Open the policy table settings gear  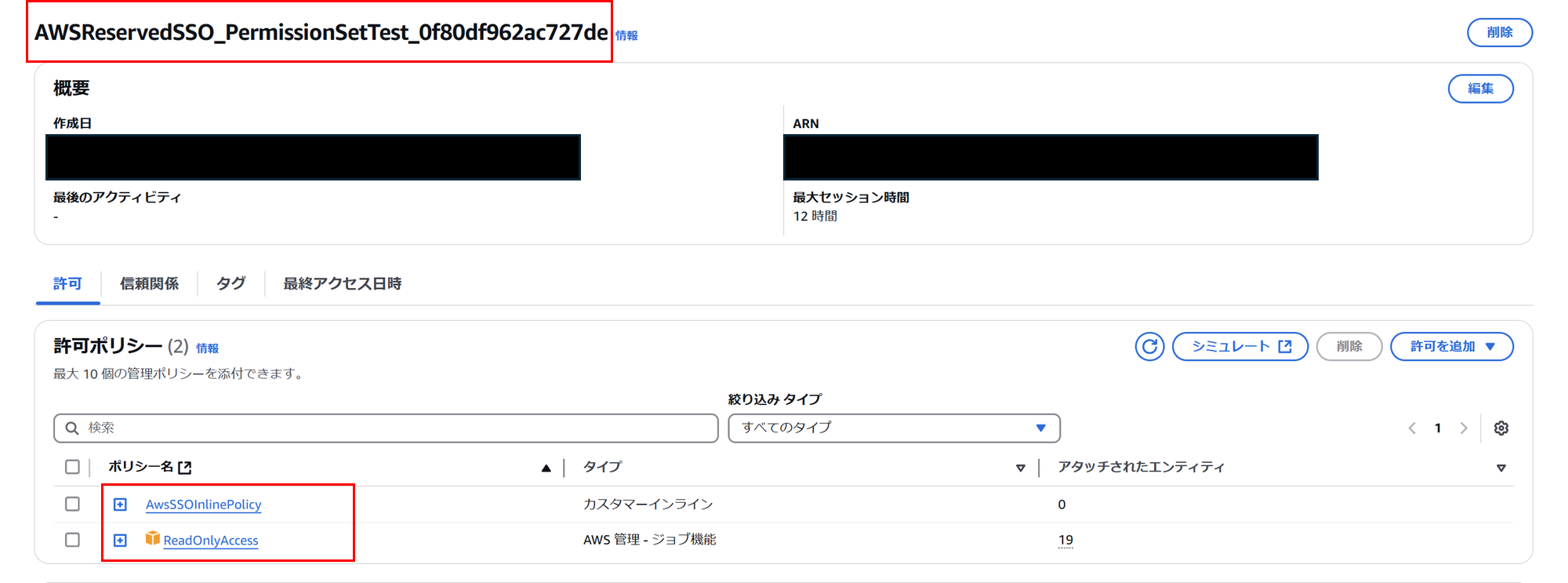coord(1501,428)
